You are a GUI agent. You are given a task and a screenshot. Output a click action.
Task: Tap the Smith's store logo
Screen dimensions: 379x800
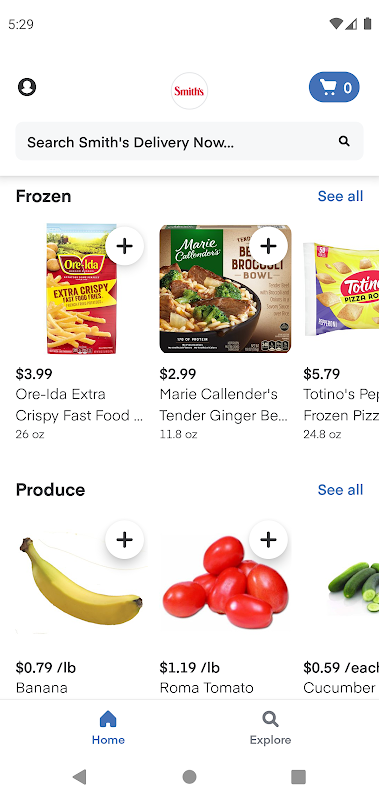pos(189,91)
